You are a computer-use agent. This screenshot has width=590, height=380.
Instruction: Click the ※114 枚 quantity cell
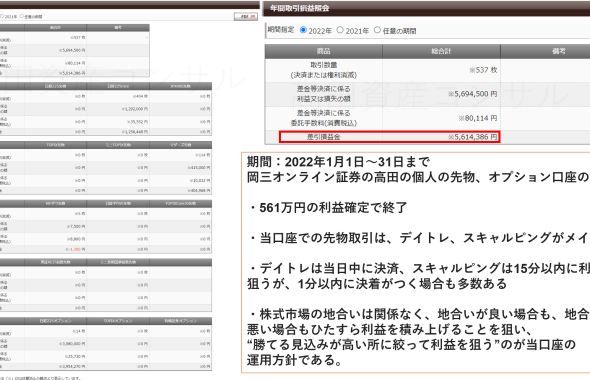tap(203, 155)
